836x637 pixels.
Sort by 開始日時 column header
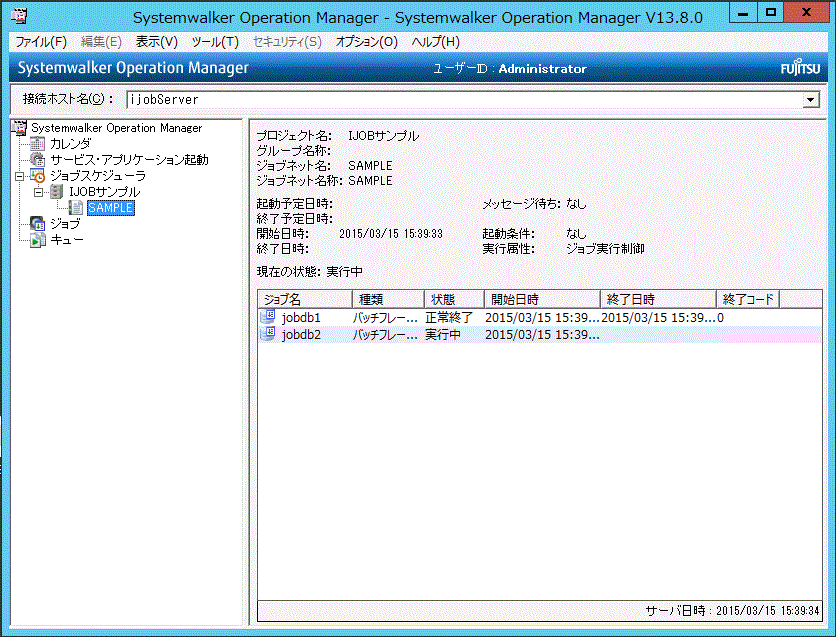pyautogui.click(x=542, y=299)
